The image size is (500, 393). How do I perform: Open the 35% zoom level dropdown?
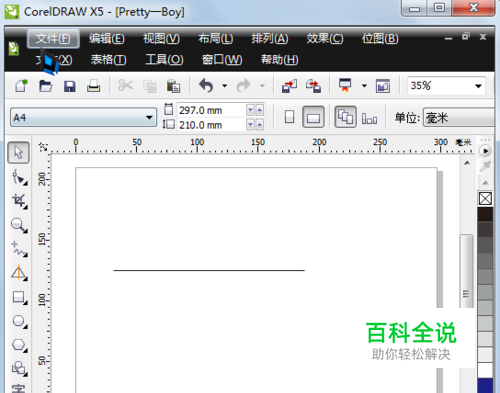478,86
